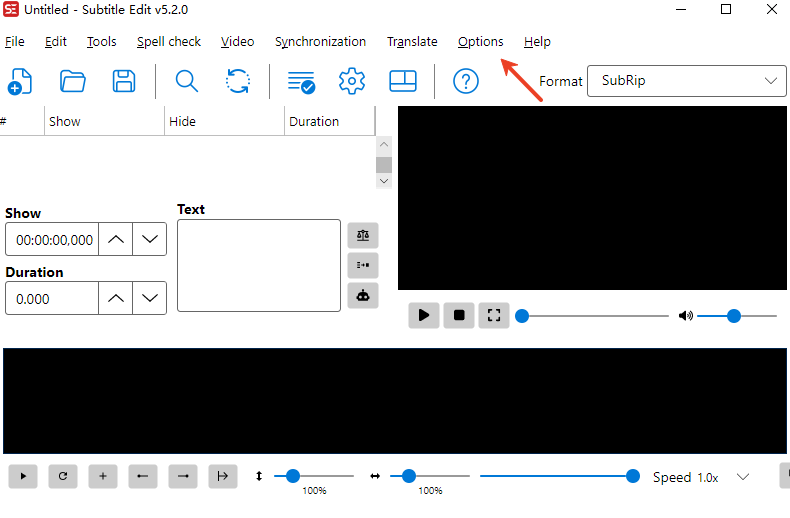Click the subtitle Text box

click(x=259, y=266)
